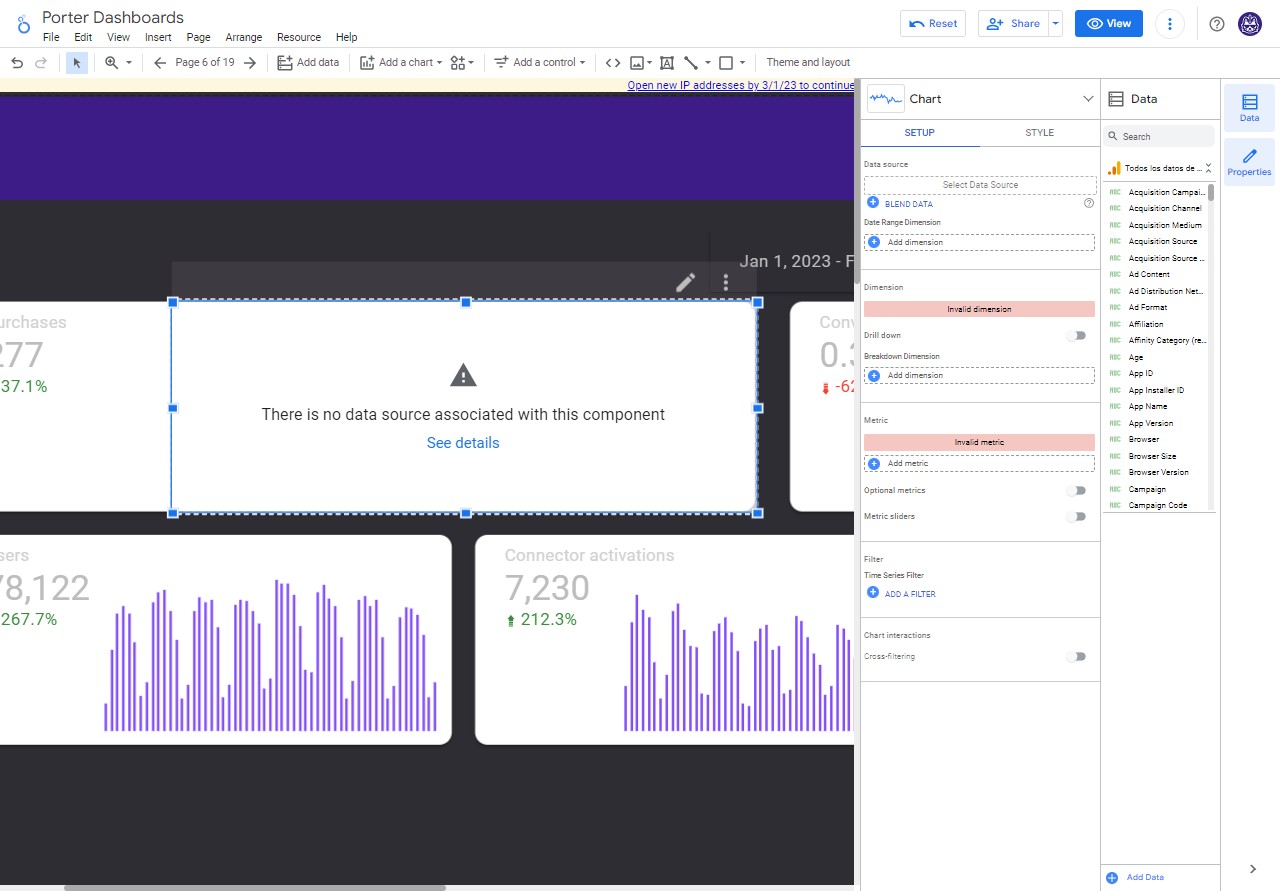Click Select Data Source field

click(980, 185)
